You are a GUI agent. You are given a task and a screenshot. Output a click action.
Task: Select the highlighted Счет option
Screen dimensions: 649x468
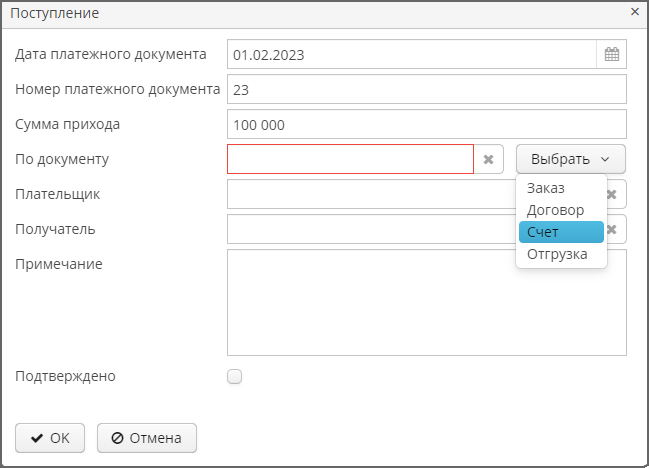[x=561, y=232]
